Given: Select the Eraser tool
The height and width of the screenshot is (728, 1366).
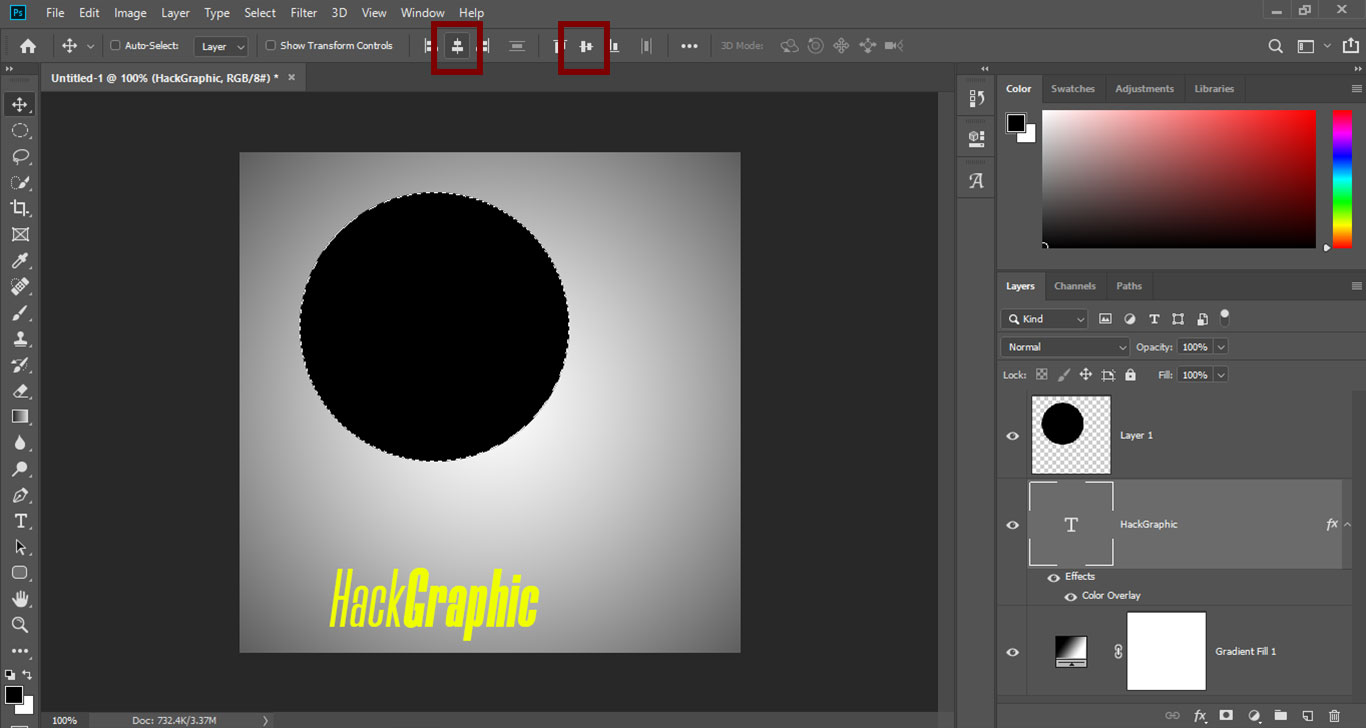Looking at the screenshot, I should [x=20, y=391].
